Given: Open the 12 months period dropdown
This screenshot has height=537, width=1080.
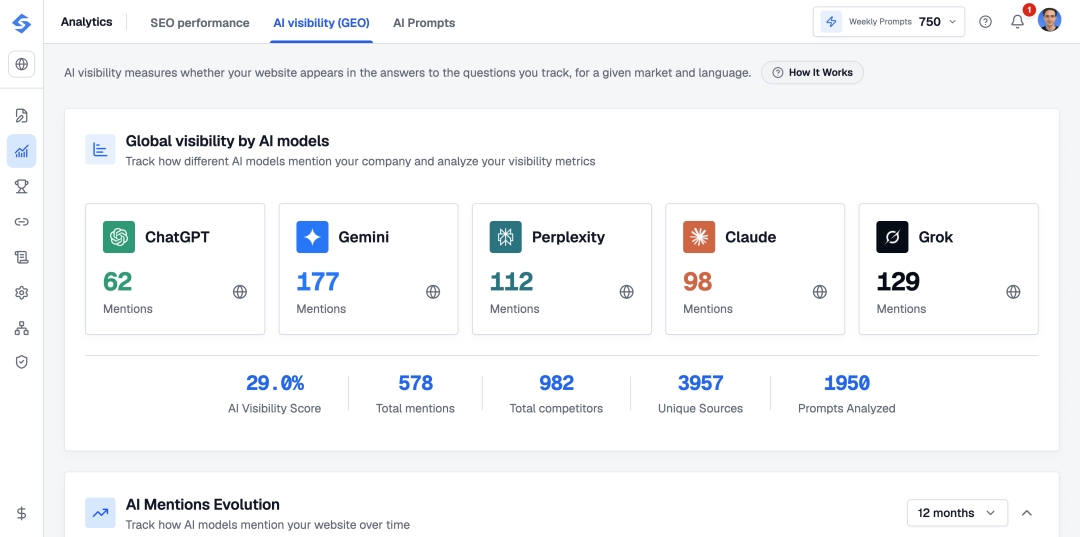Looking at the screenshot, I should pyautogui.click(x=957, y=513).
